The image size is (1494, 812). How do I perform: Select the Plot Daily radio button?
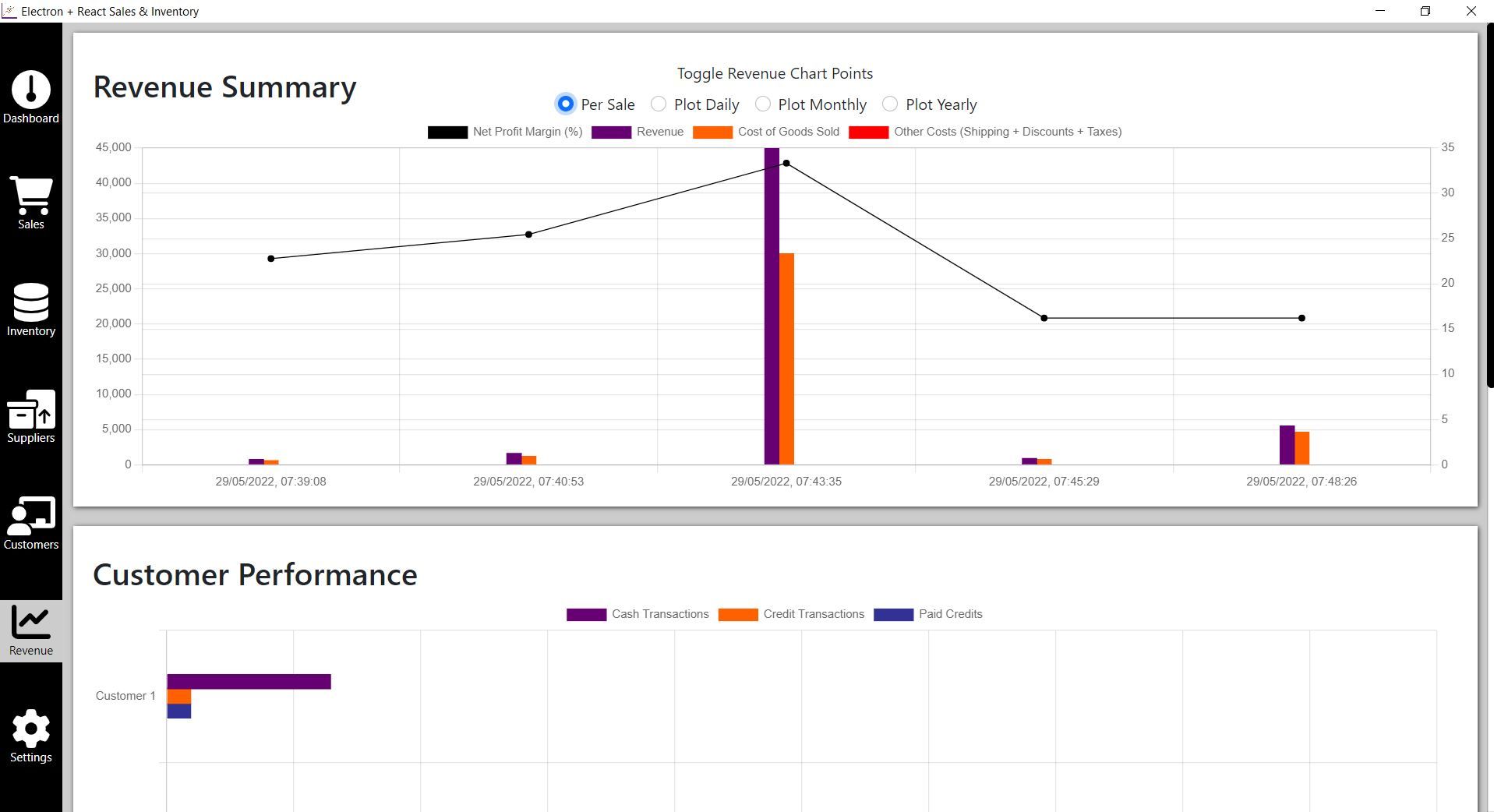[659, 104]
